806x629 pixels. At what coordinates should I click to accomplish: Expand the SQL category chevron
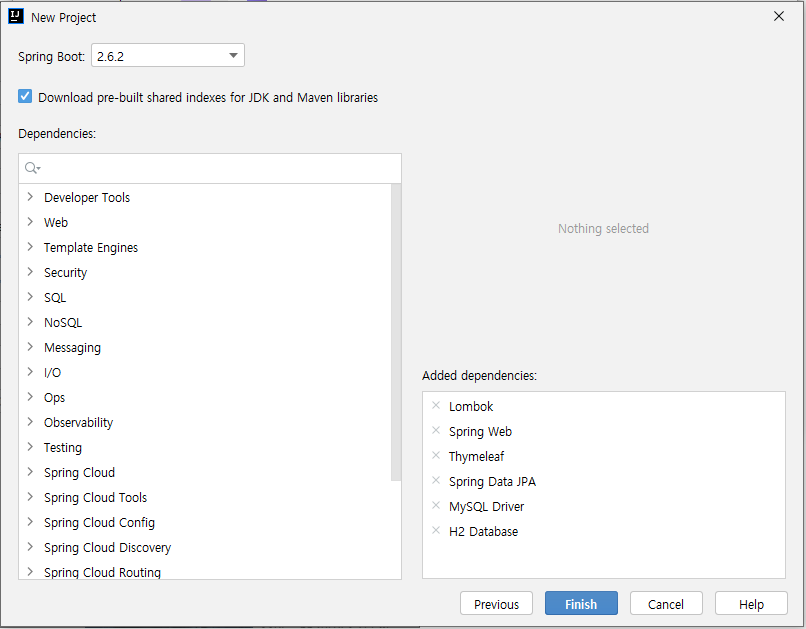click(30, 297)
